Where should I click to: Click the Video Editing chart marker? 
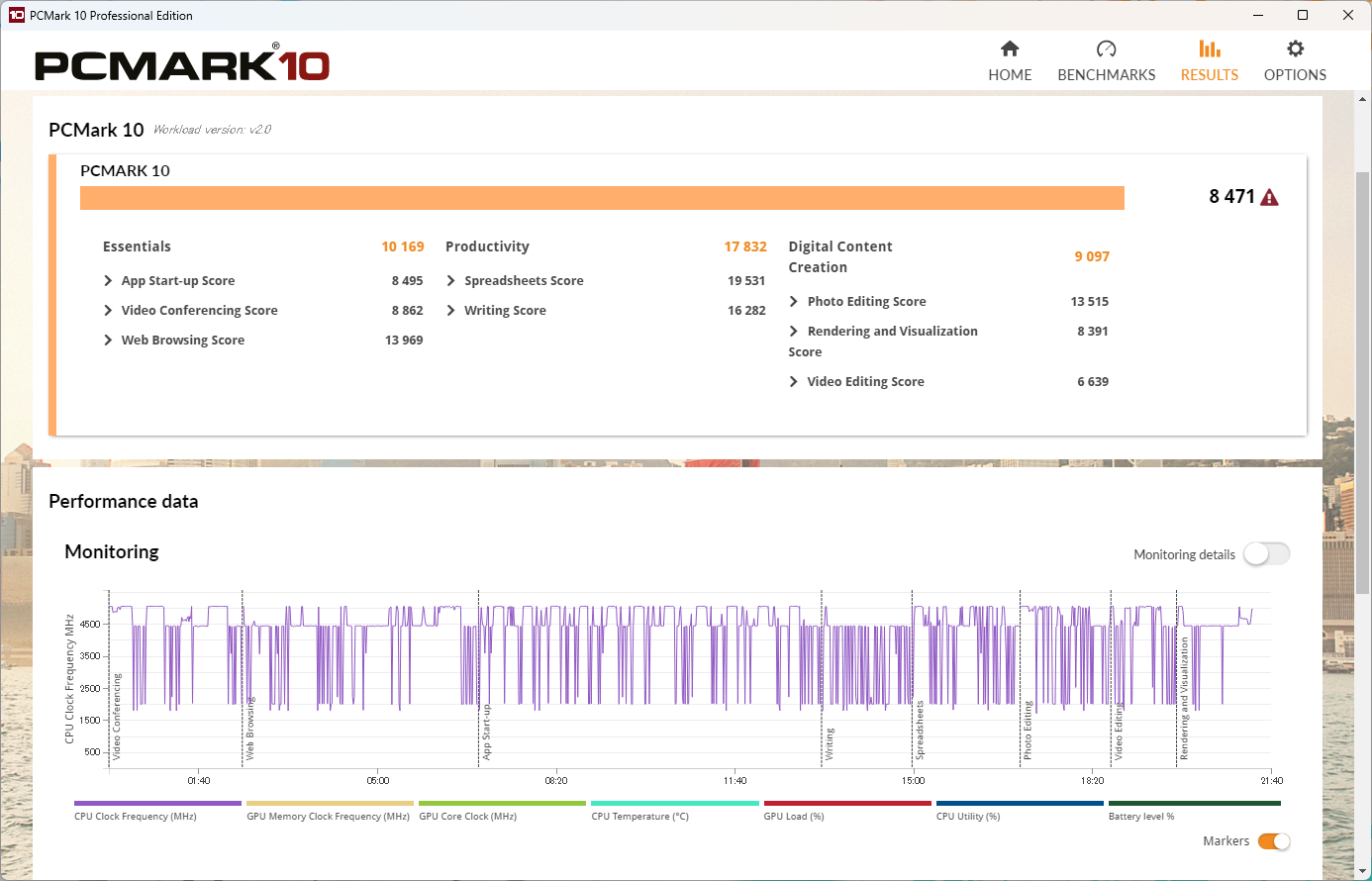click(1119, 732)
